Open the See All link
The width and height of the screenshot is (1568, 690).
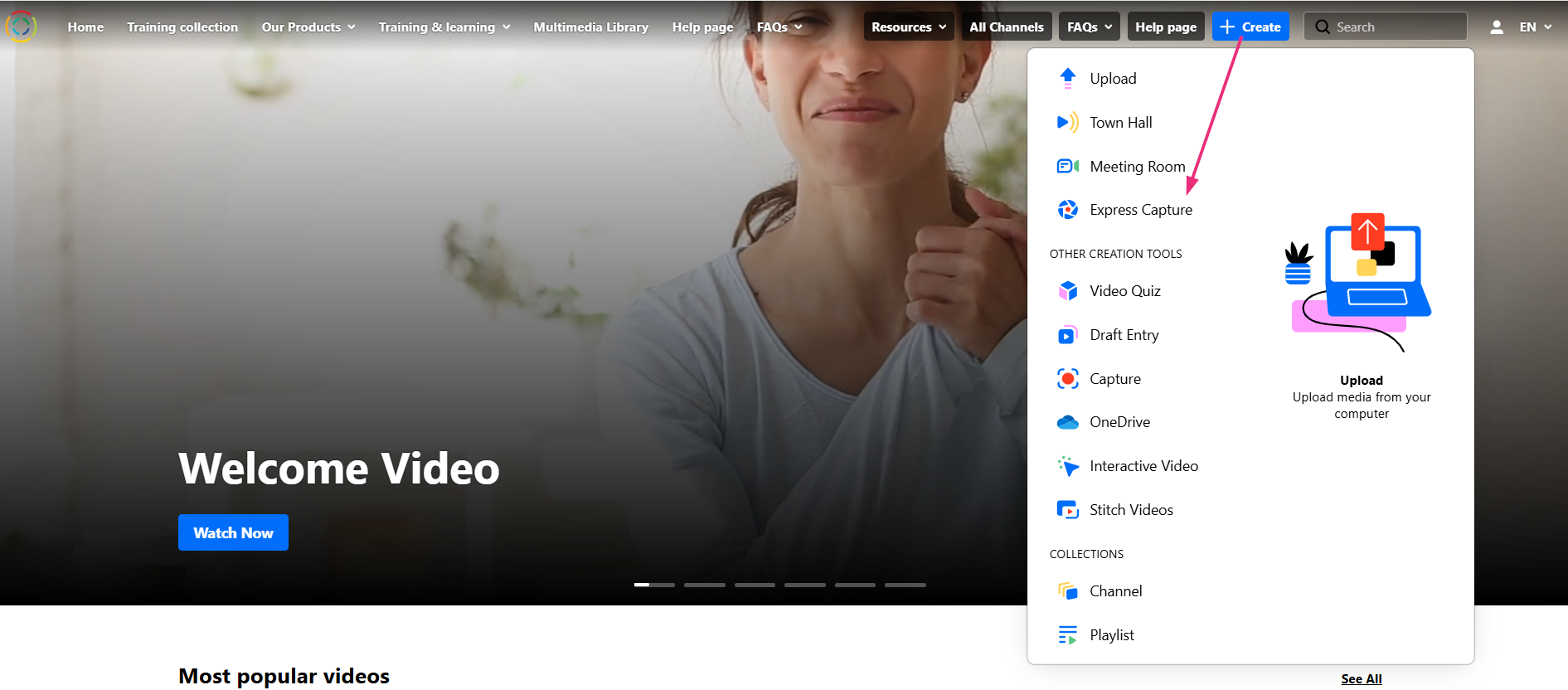click(1362, 679)
